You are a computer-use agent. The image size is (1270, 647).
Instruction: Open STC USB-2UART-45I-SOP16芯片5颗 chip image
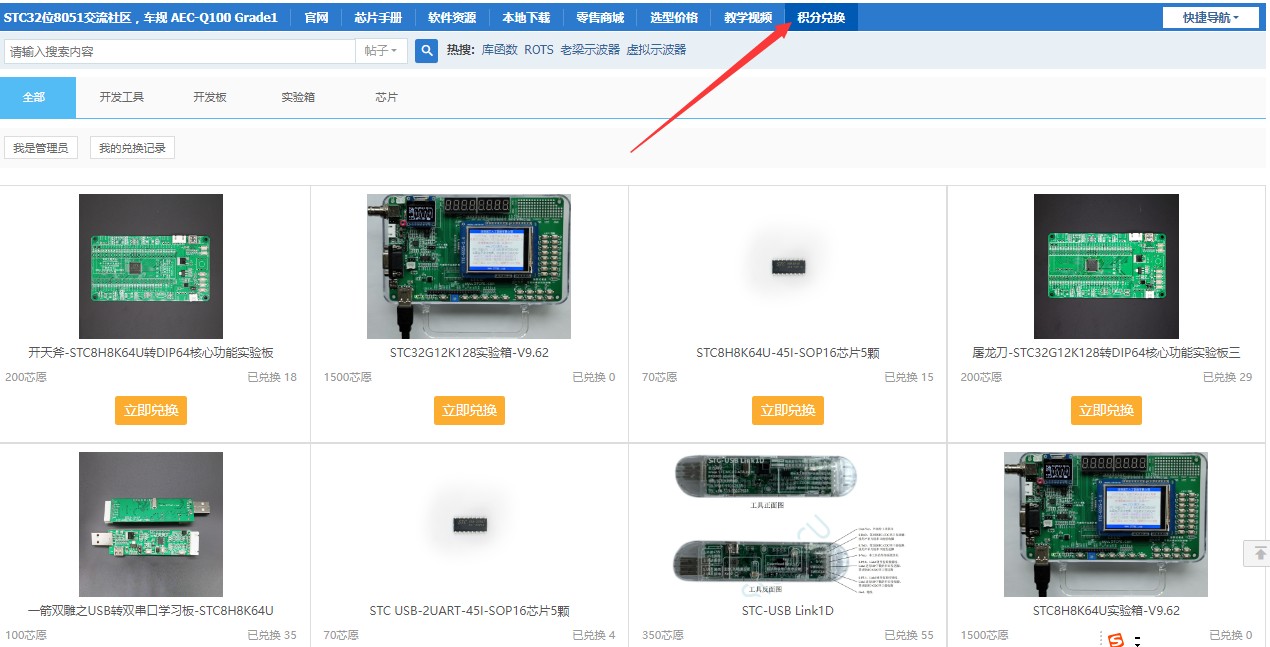469,524
